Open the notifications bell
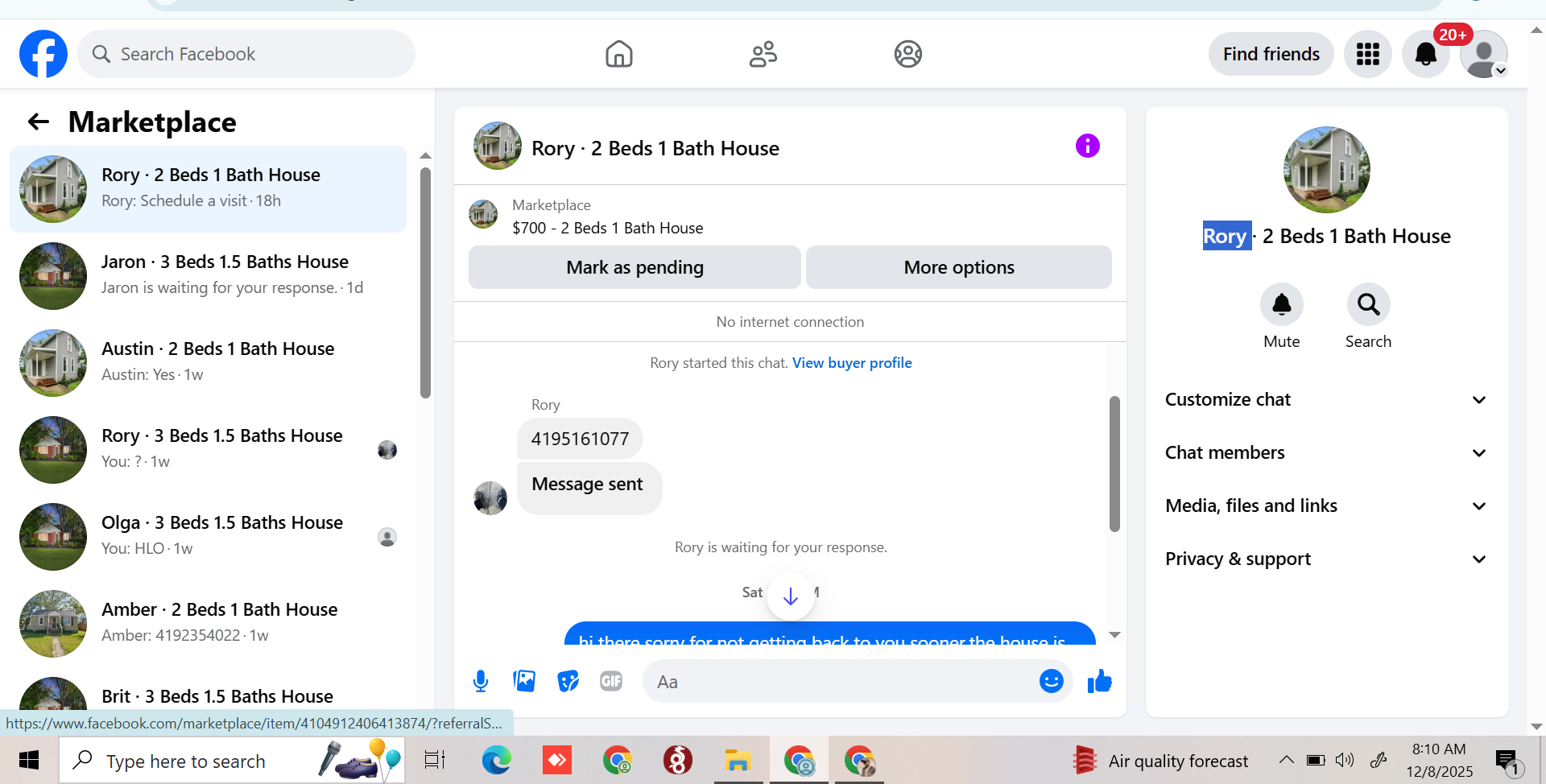 1426,54
